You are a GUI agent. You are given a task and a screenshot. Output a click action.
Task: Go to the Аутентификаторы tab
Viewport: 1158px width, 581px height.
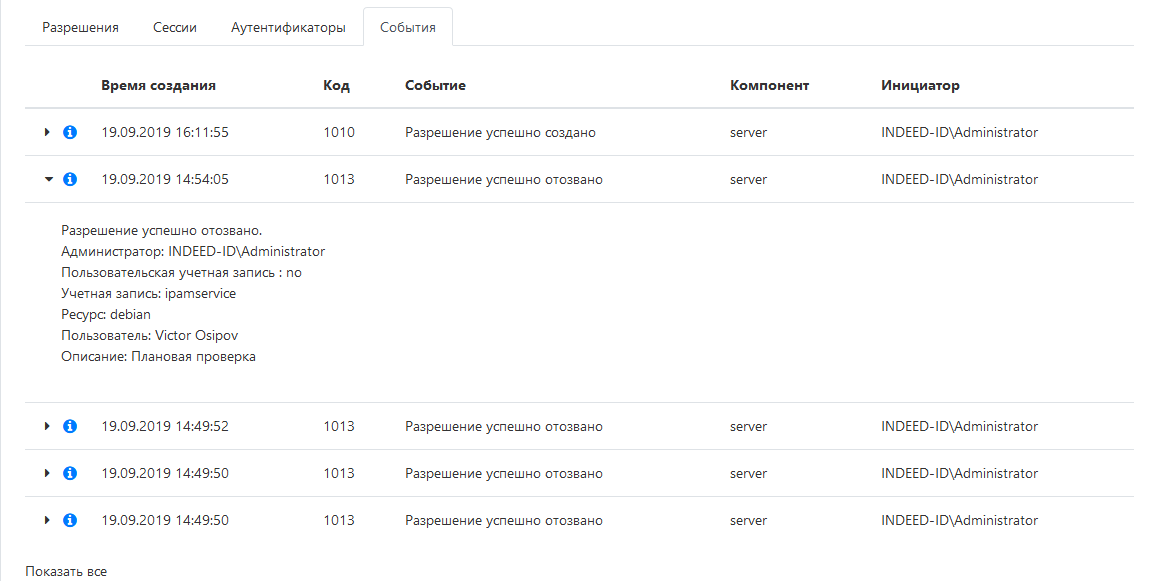(288, 27)
